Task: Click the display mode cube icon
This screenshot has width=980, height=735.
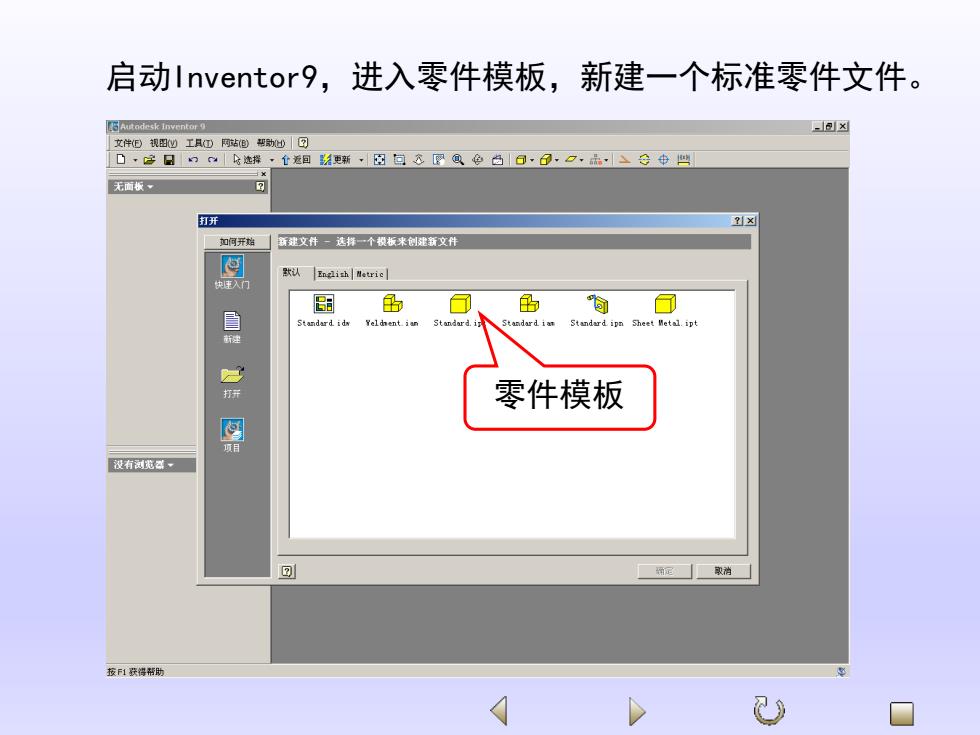Action: [521, 160]
